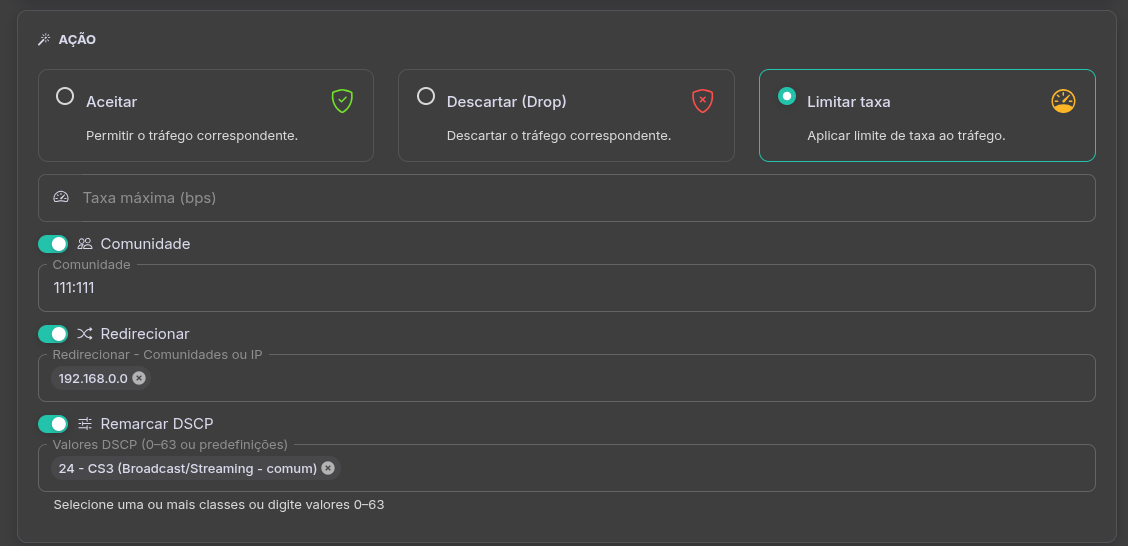
Task: Click the people icon next to Comunidade
Action: [x=85, y=244]
